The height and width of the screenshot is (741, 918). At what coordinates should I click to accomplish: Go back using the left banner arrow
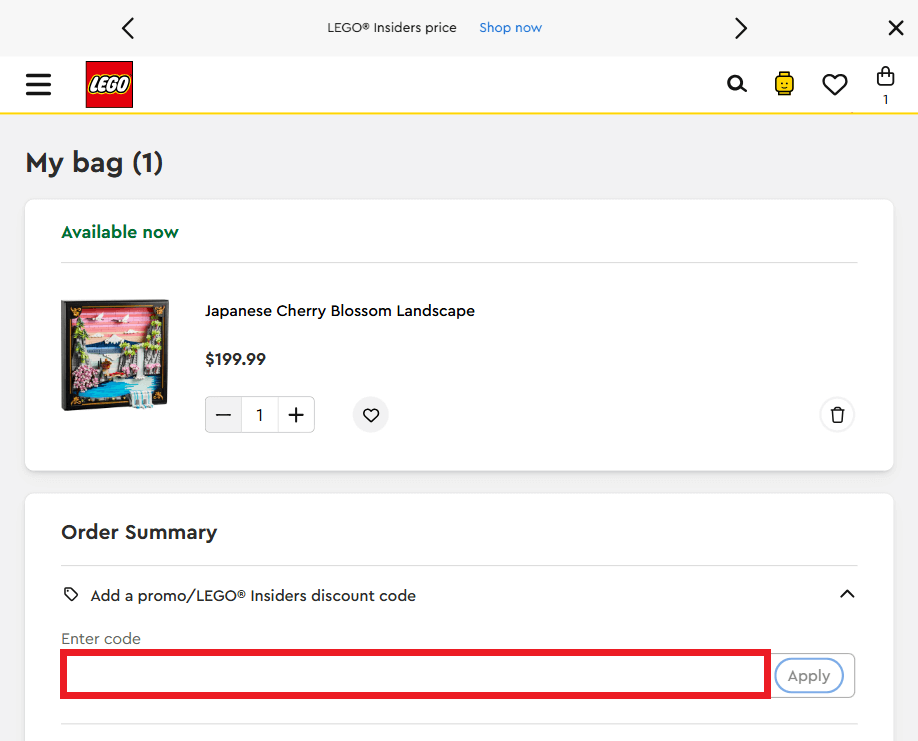pos(128,28)
